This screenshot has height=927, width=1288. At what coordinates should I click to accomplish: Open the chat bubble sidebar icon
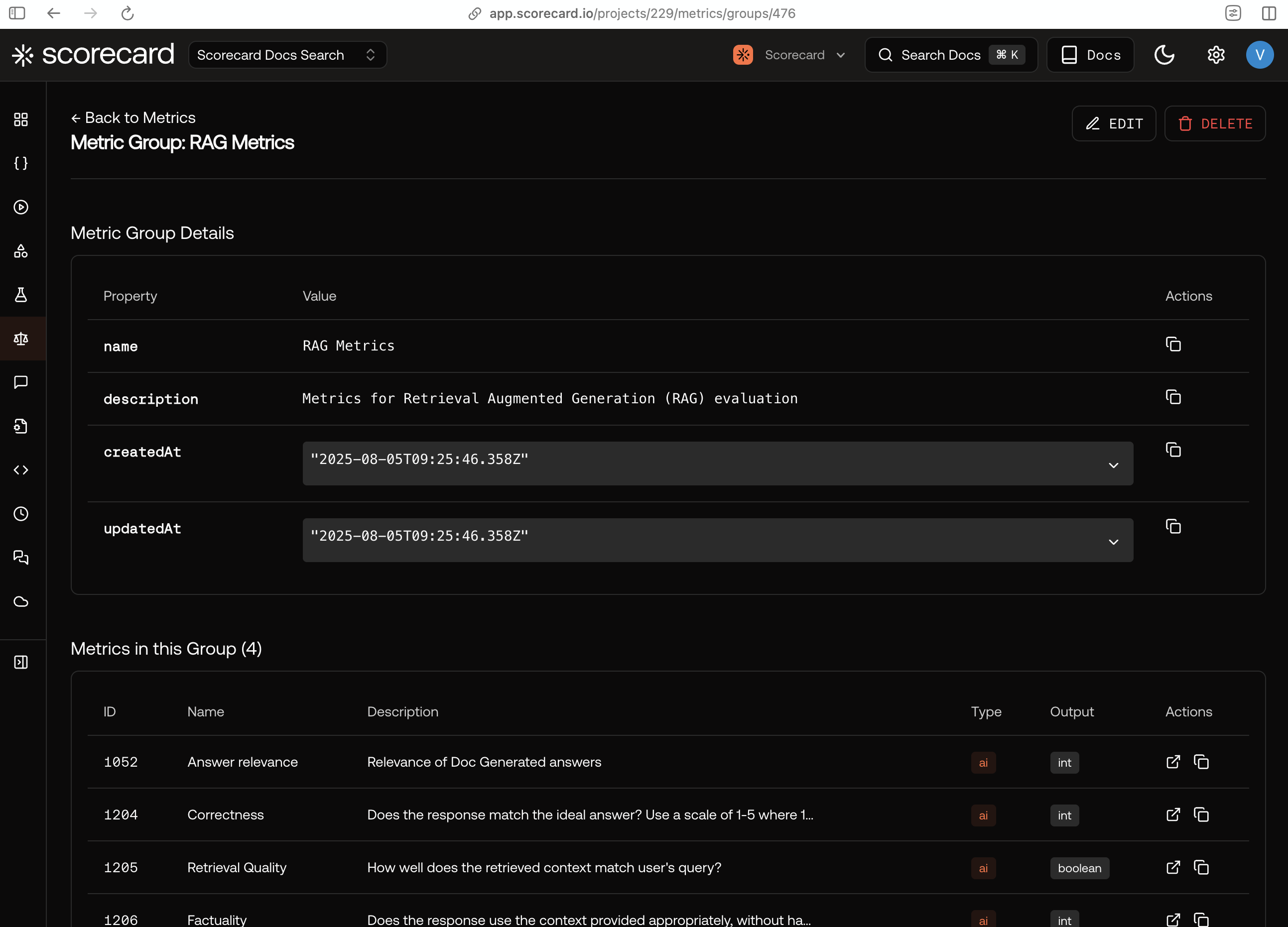[x=21, y=382]
